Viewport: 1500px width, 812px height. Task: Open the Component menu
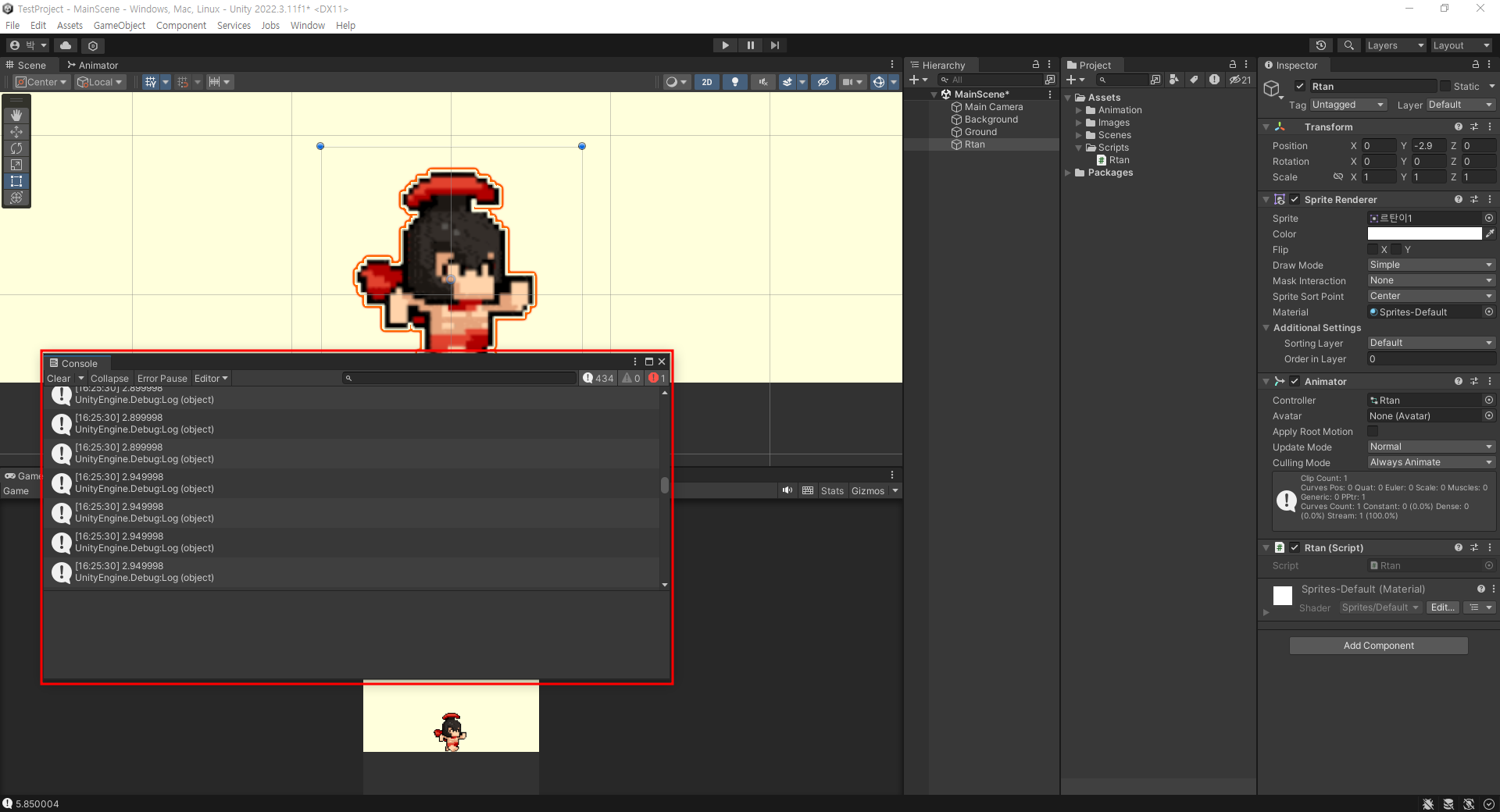[181, 25]
